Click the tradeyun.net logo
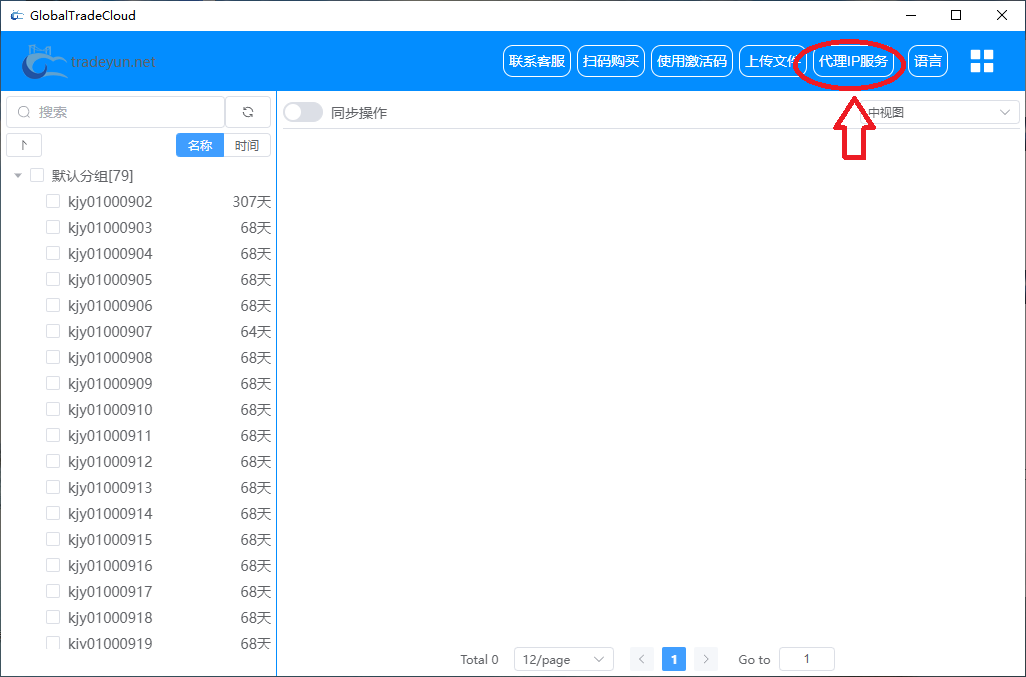Screen dimensions: 1026x677 90,62
